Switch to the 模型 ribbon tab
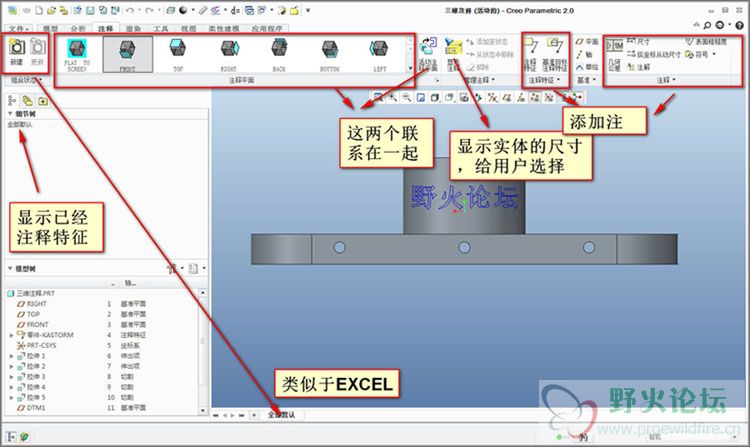 tap(50, 29)
